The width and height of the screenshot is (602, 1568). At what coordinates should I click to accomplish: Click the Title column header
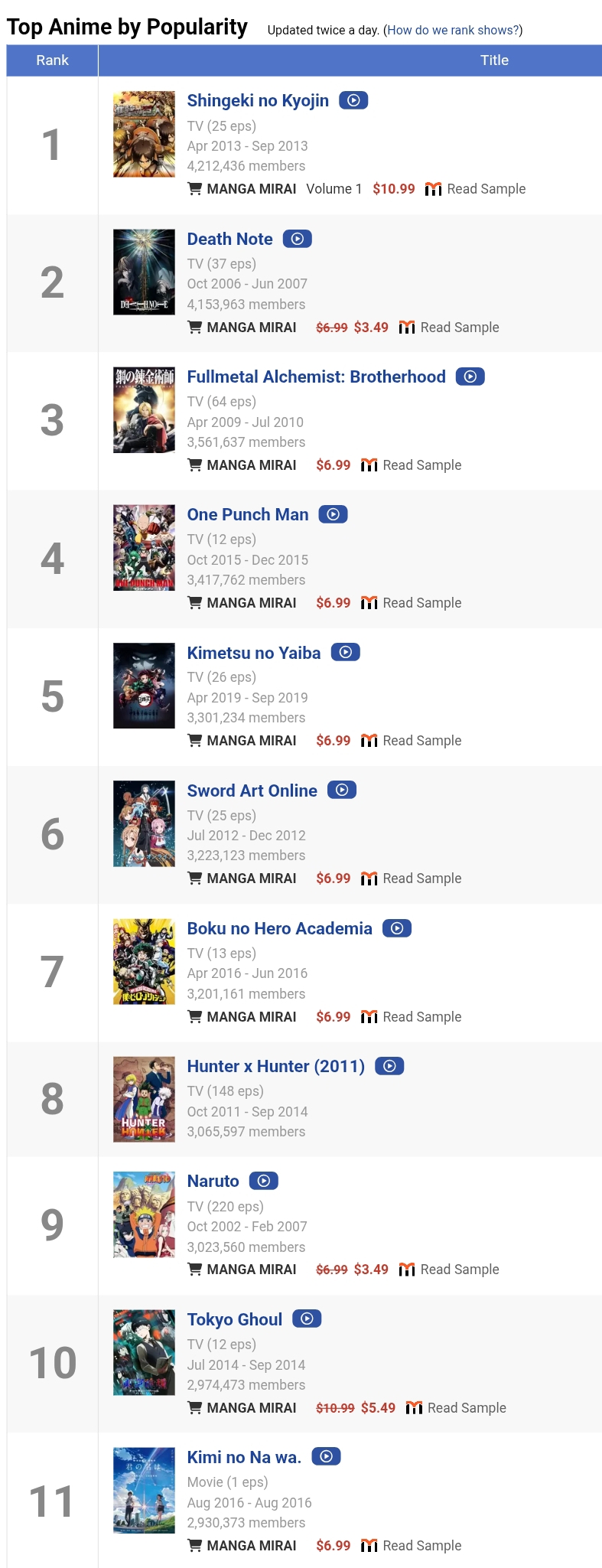494,60
